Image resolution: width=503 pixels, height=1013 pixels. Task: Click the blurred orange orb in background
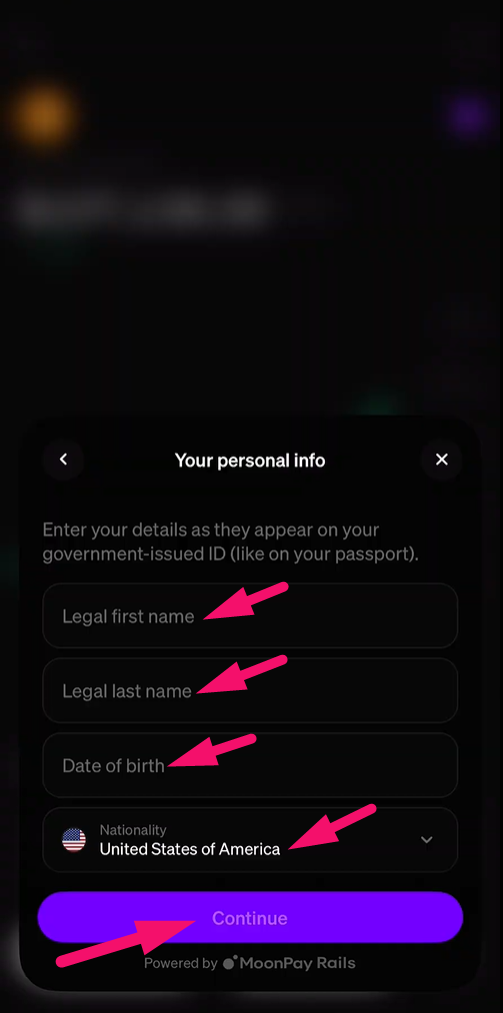click(x=45, y=115)
